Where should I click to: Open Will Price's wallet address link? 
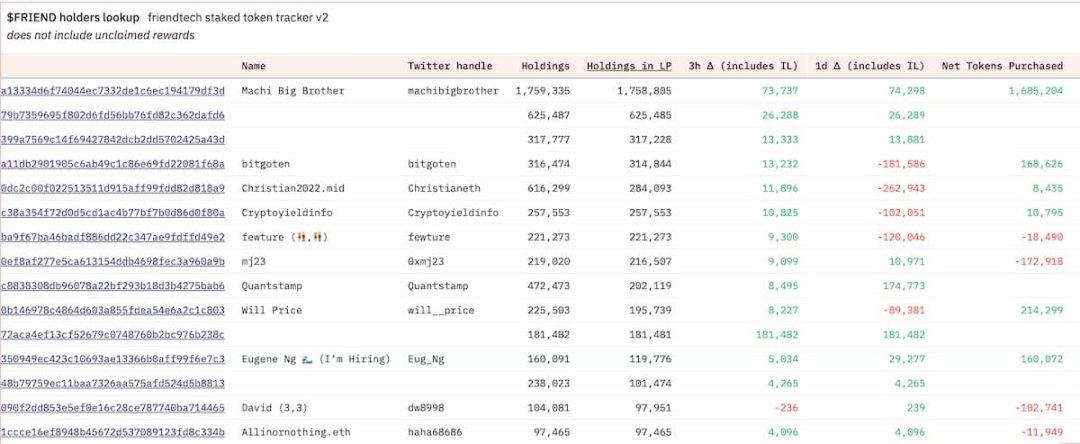112,310
